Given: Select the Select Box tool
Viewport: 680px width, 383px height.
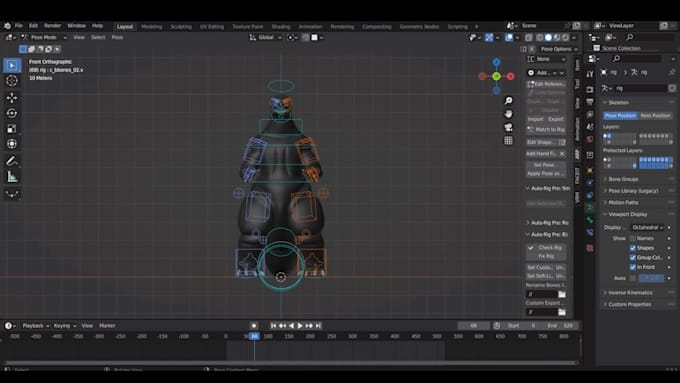Looking at the screenshot, I should point(12,65).
